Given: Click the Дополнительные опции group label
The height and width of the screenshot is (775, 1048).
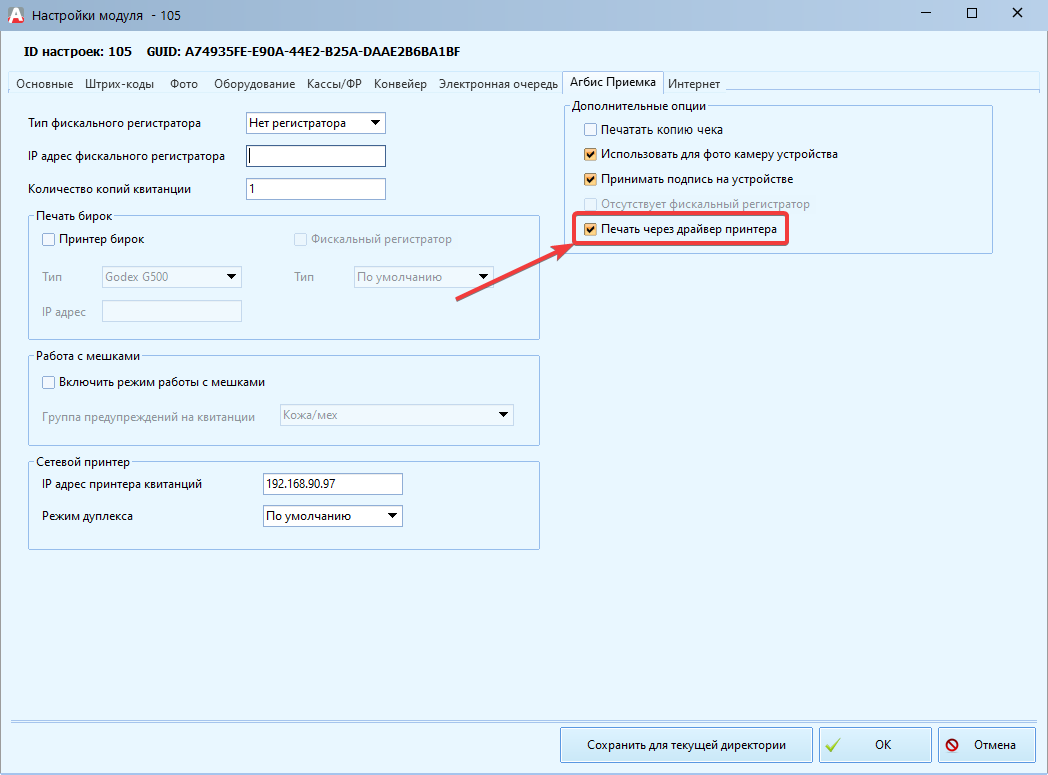Looking at the screenshot, I should pos(638,106).
